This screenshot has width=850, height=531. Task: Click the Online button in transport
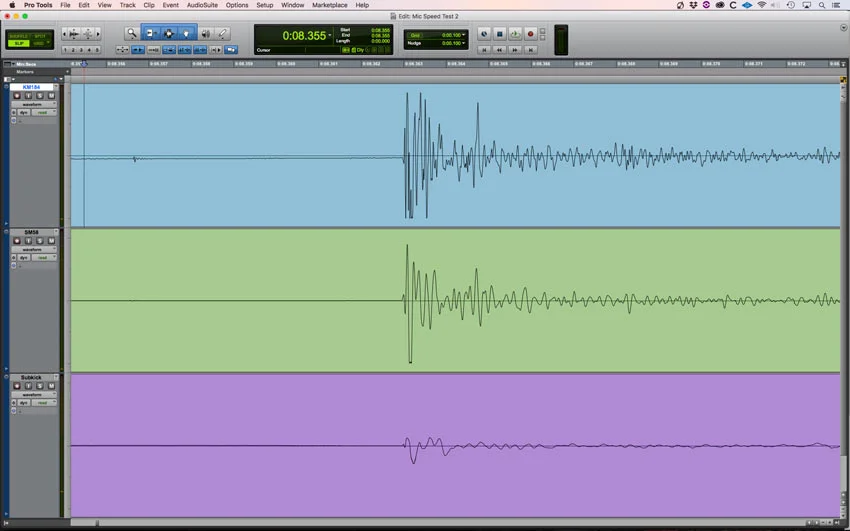[x=484, y=34]
